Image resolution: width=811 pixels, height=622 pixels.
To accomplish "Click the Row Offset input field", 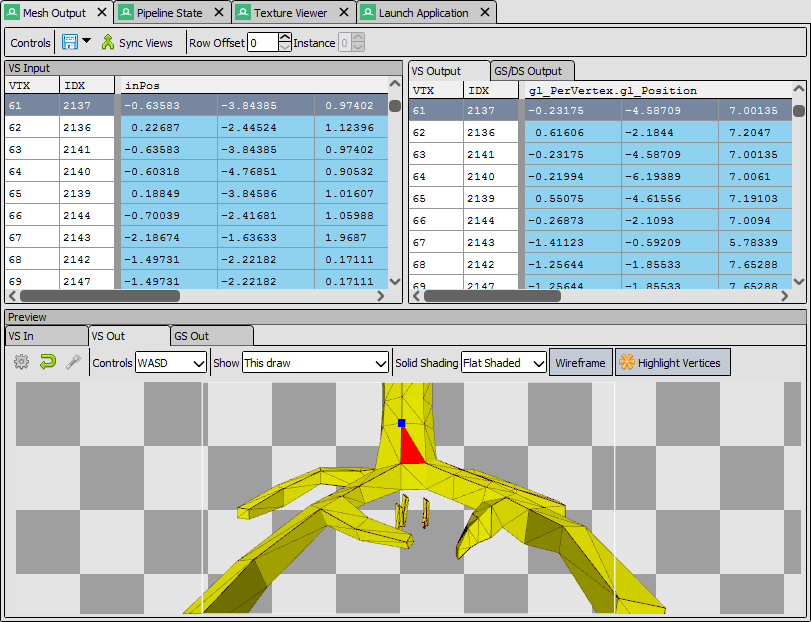I will click(263, 42).
